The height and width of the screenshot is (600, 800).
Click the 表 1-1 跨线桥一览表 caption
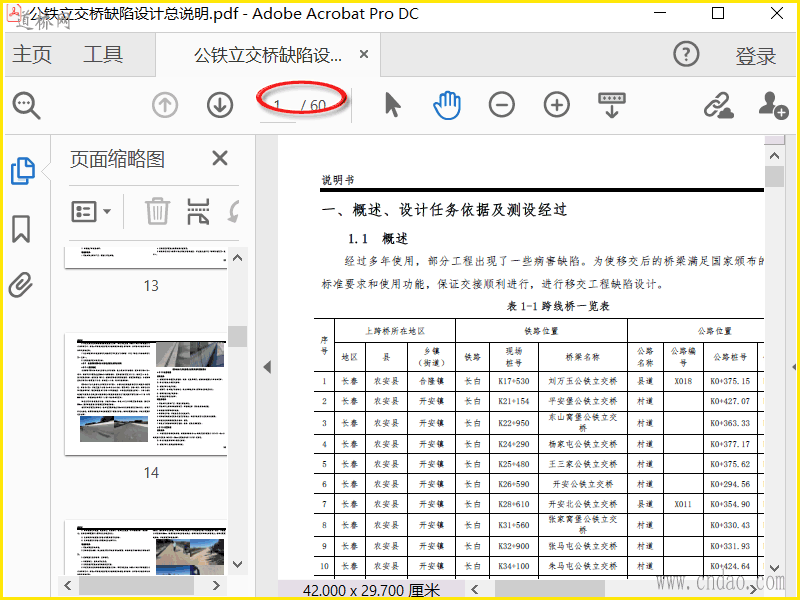(558, 306)
